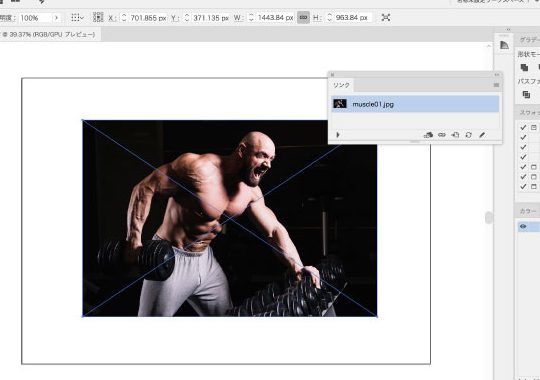Expand link info with the disclosure triangle
Image resolution: width=540 pixels, height=380 pixels.
[338, 135]
